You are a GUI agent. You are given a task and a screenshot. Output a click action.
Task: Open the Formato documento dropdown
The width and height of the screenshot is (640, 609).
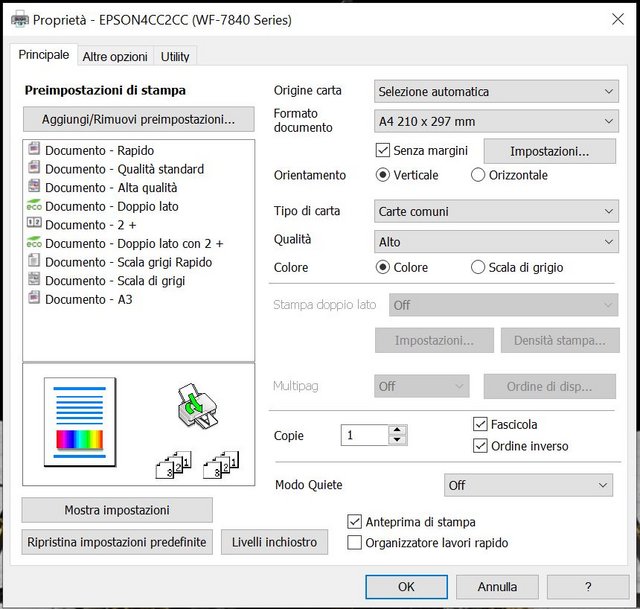coord(496,121)
